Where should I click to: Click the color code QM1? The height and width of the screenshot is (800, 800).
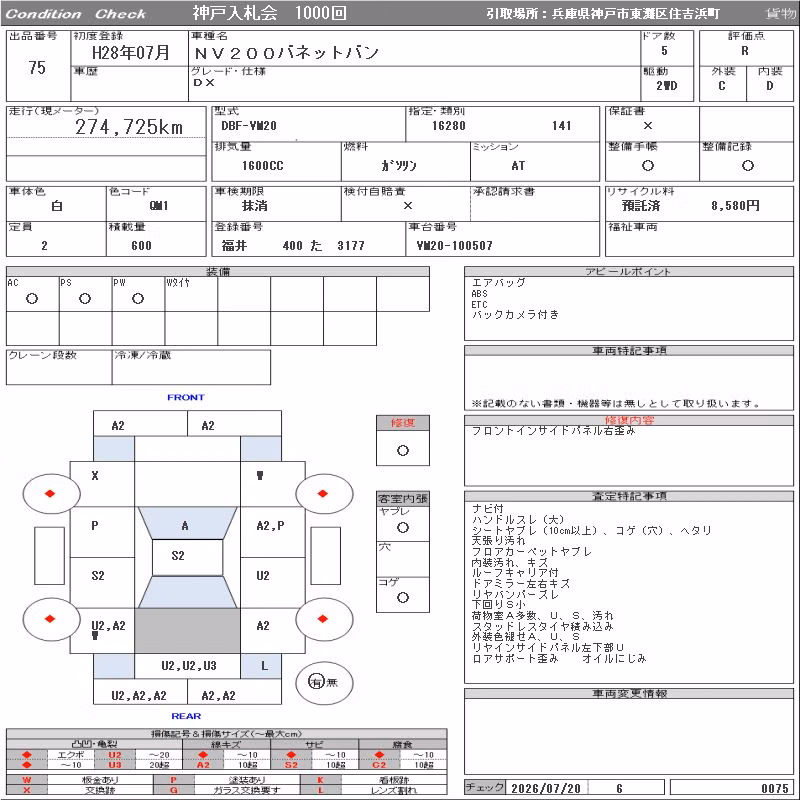coord(159,206)
